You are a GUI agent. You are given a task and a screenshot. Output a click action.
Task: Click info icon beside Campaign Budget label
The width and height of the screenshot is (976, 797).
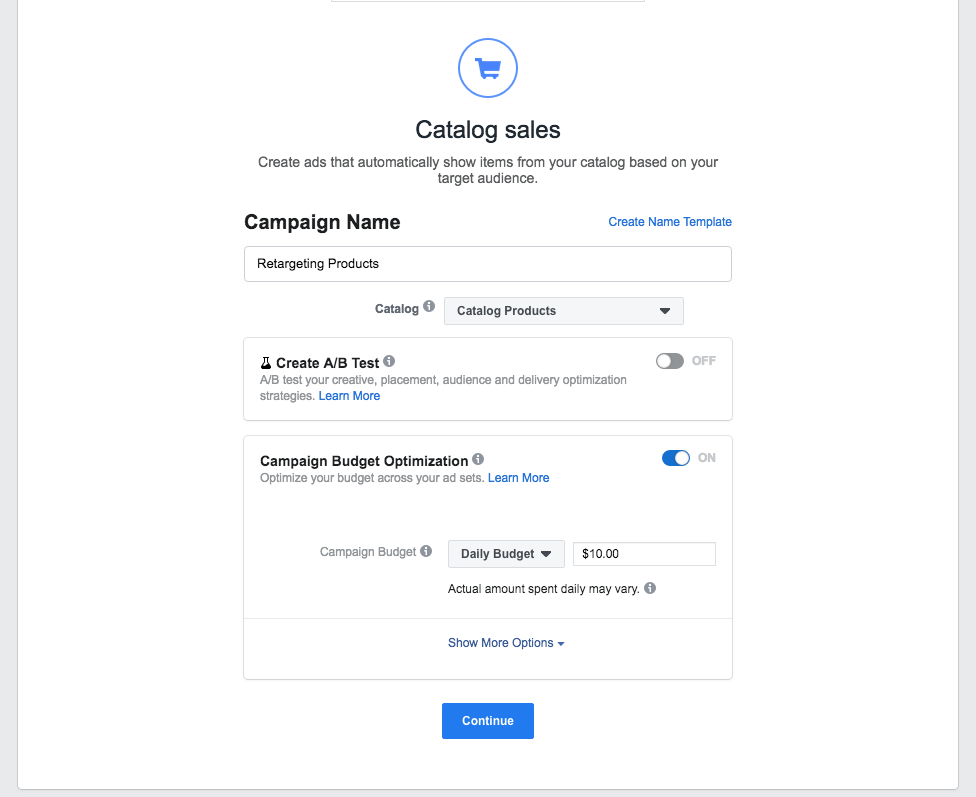point(426,551)
